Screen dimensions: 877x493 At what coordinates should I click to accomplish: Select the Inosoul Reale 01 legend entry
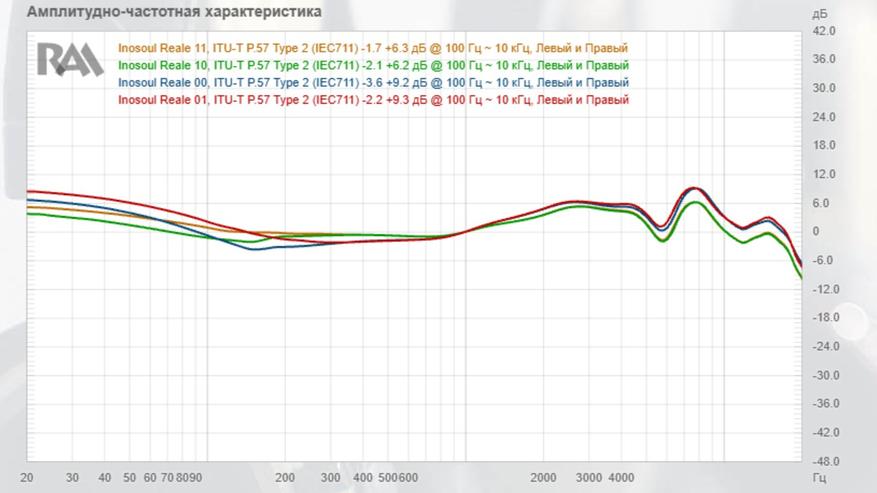374,100
